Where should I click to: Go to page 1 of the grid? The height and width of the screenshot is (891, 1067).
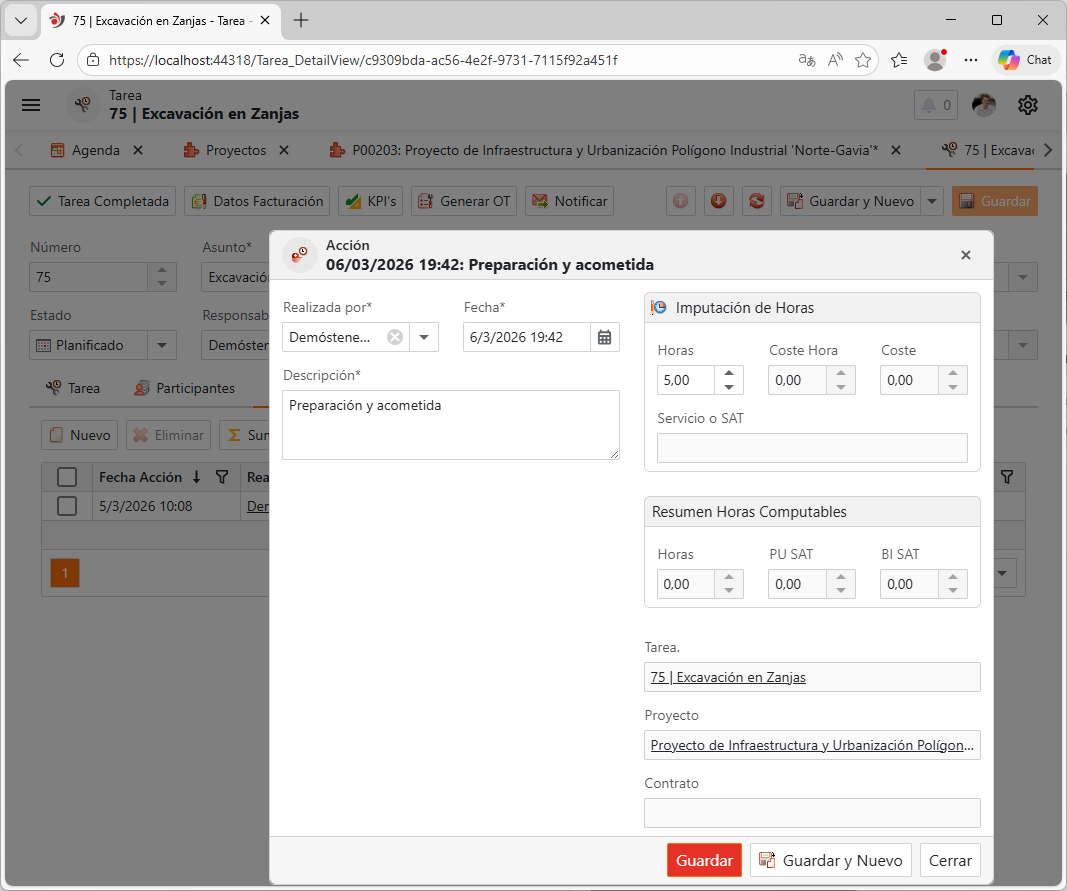pos(65,573)
